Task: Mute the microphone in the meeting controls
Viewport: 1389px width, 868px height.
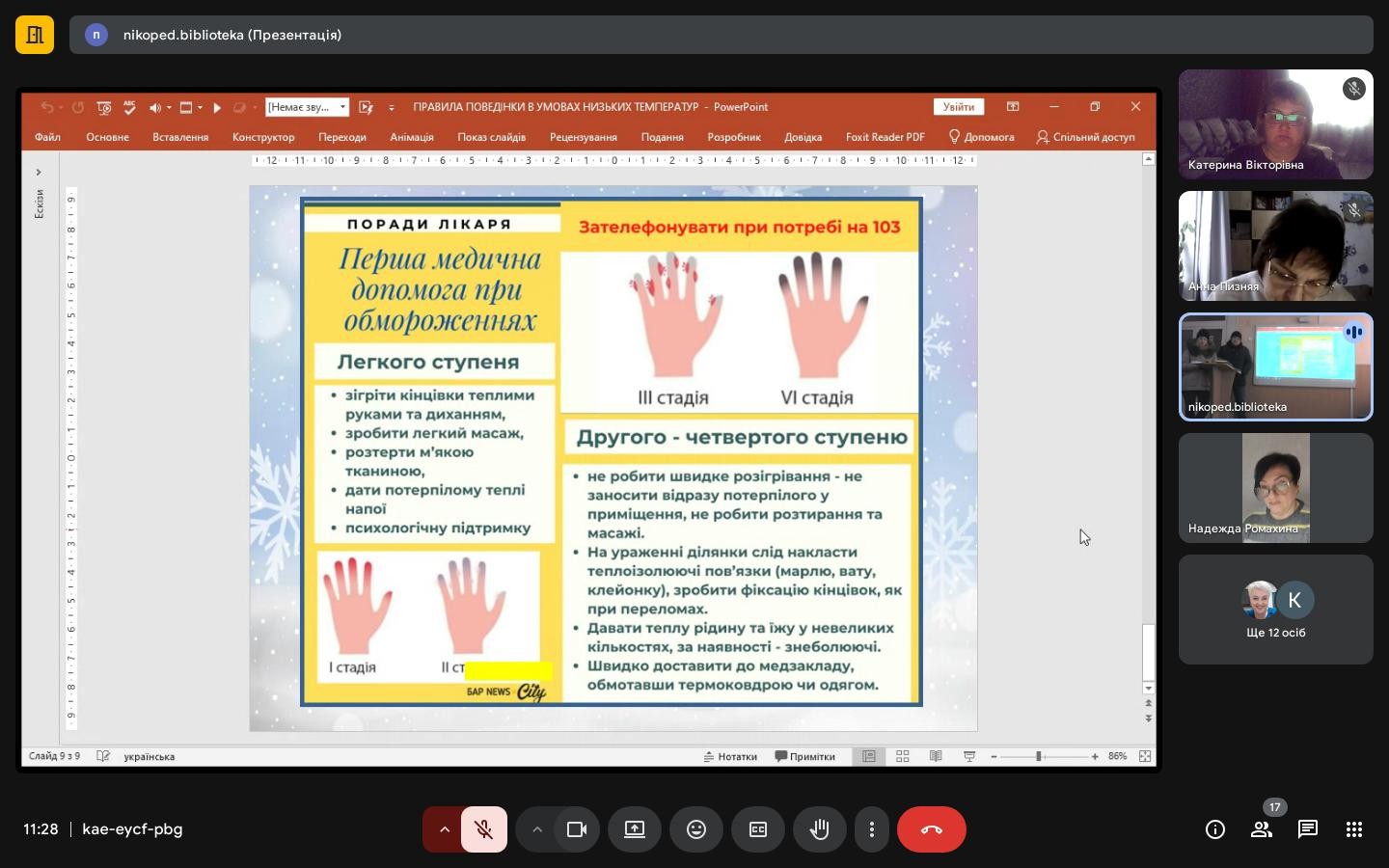Action: [484, 829]
